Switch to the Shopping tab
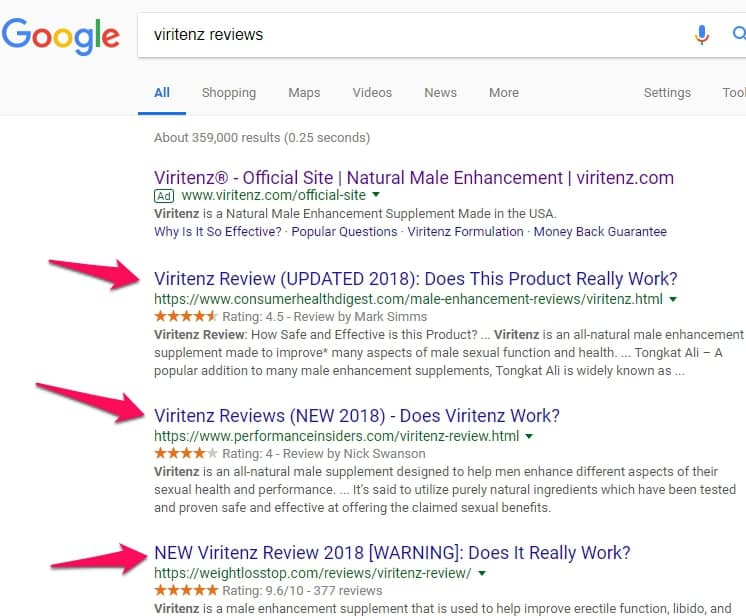This screenshot has height=616, width=746. [229, 93]
